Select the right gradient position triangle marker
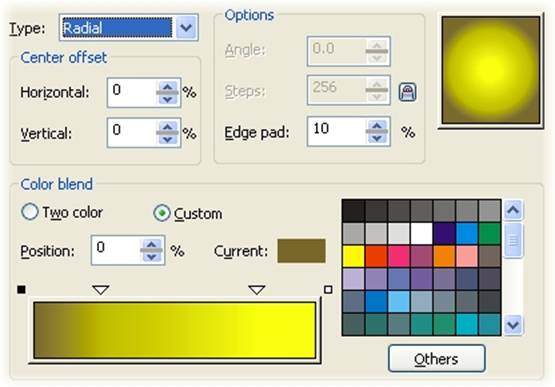The image size is (555, 387). 257,290
